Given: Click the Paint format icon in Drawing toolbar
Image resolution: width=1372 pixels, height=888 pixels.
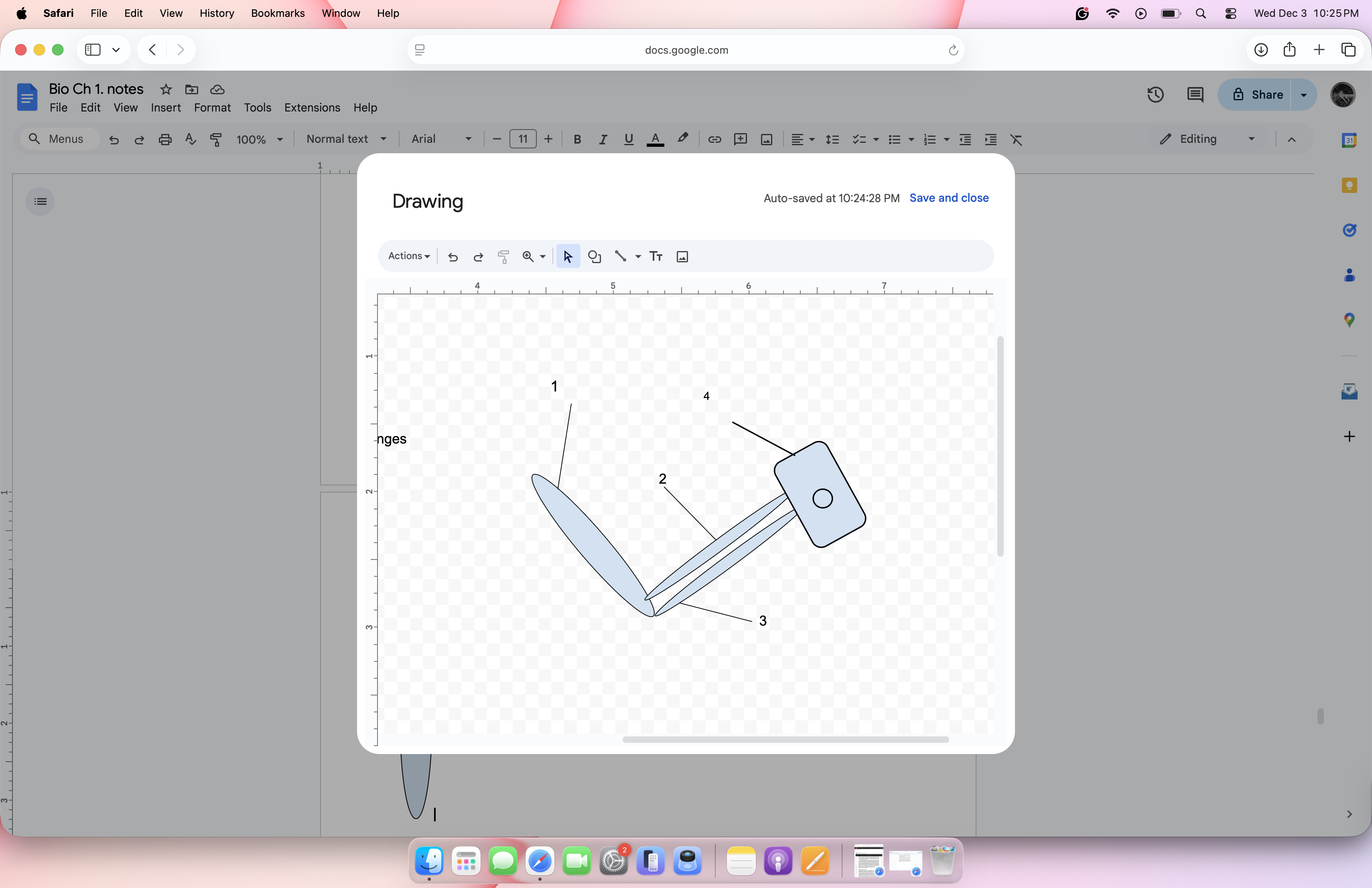Looking at the screenshot, I should click(503, 256).
